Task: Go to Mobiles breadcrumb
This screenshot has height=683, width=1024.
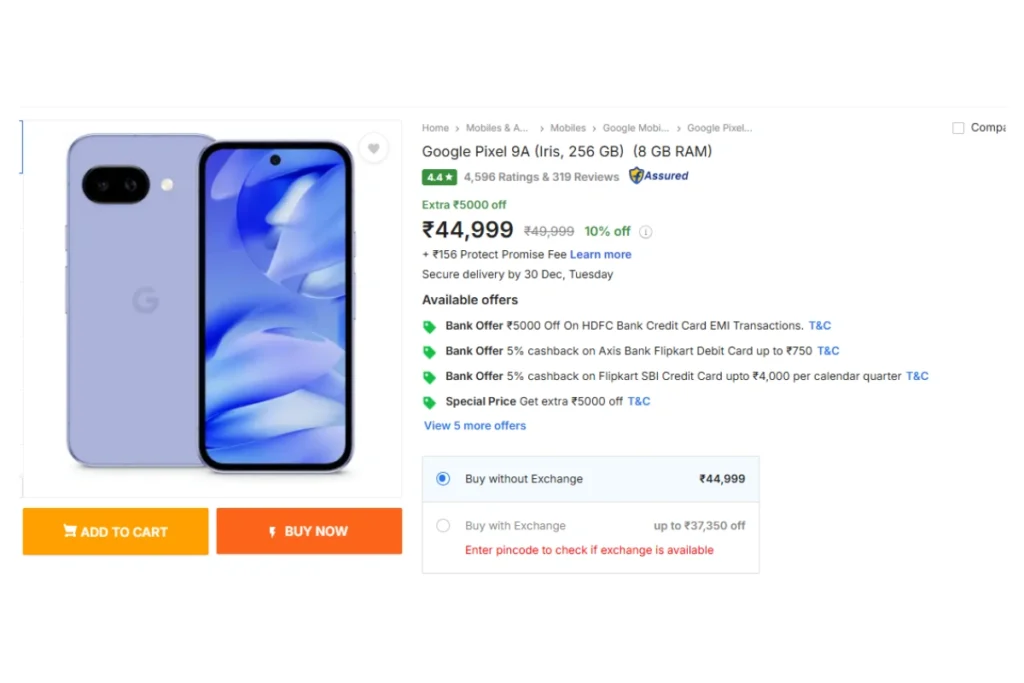Action: click(568, 128)
